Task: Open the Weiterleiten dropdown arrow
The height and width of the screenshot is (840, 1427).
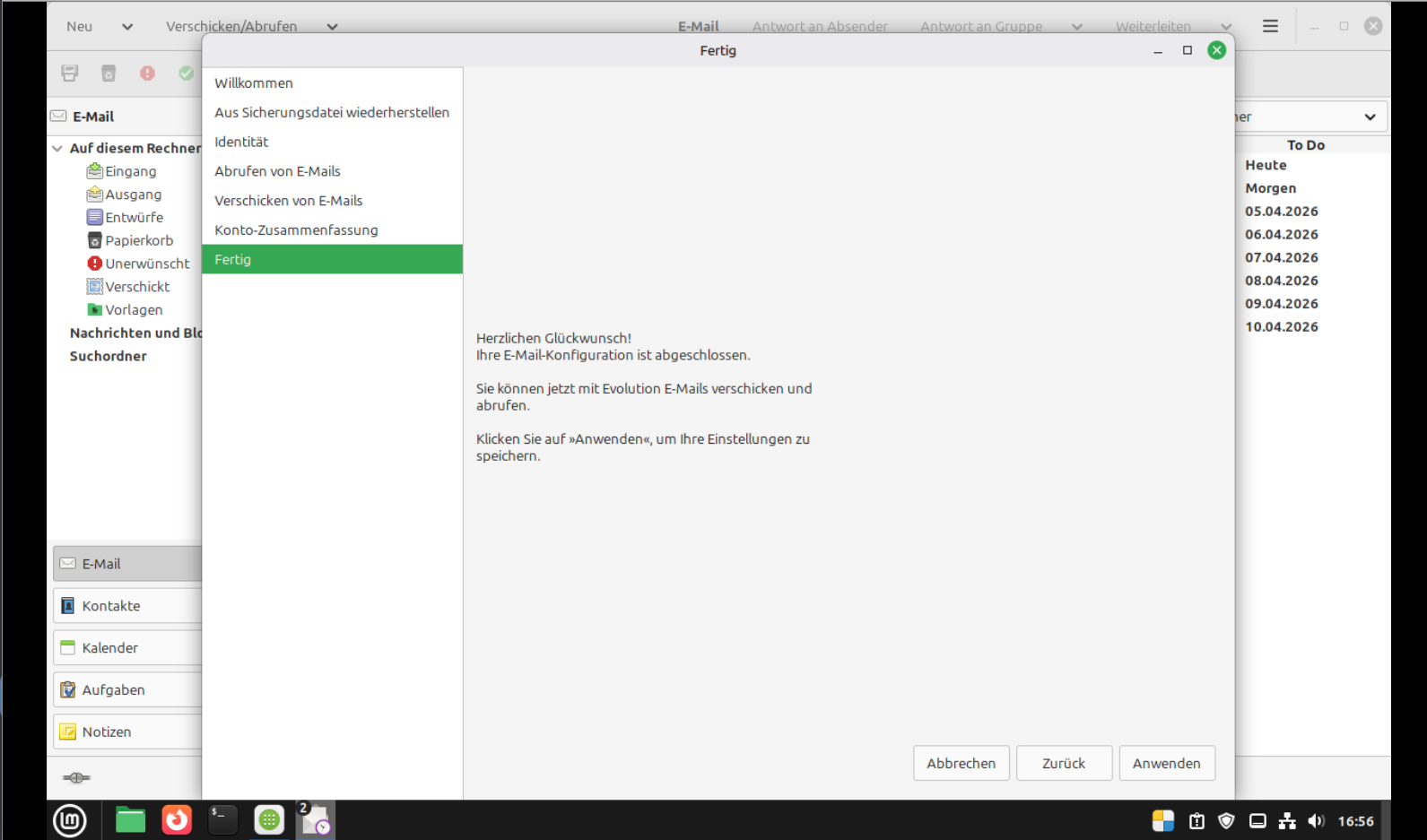Action: pos(1226,27)
